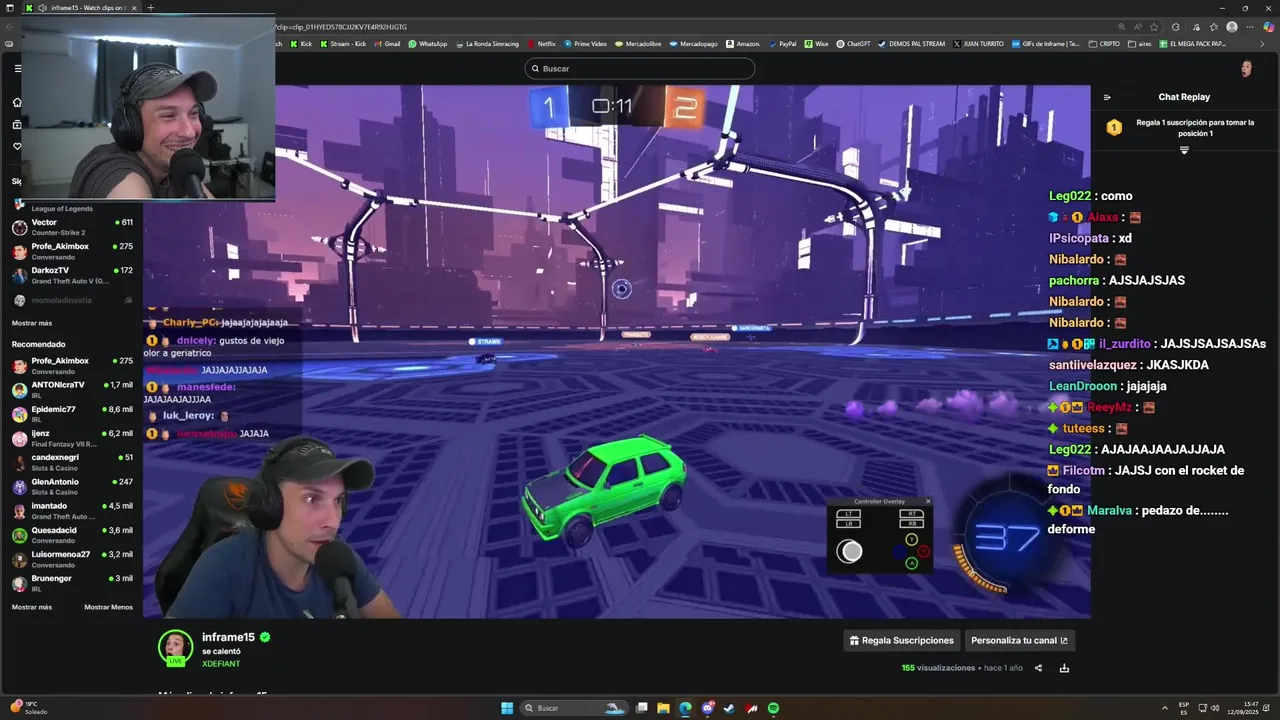Image resolution: width=1280 pixels, height=720 pixels.
Task: Open DarkozTV channel in sidebar
Action: pyautogui.click(x=71, y=275)
